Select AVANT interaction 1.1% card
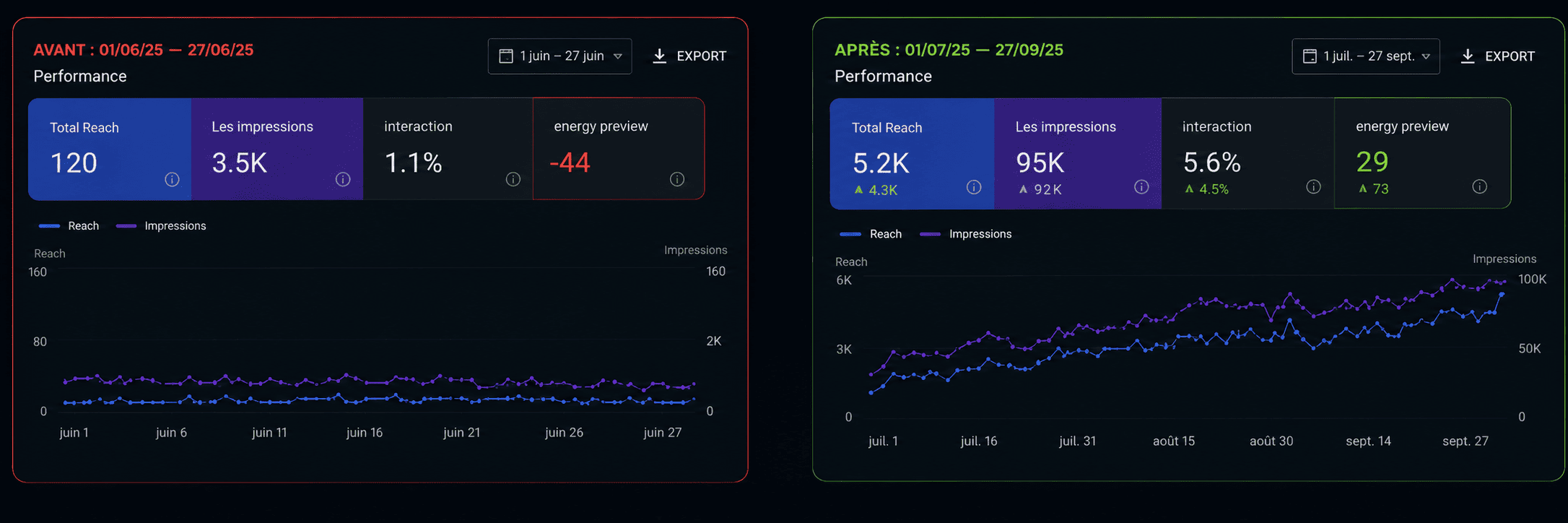The image size is (1568, 523). pyautogui.click(x=448, y=149)
